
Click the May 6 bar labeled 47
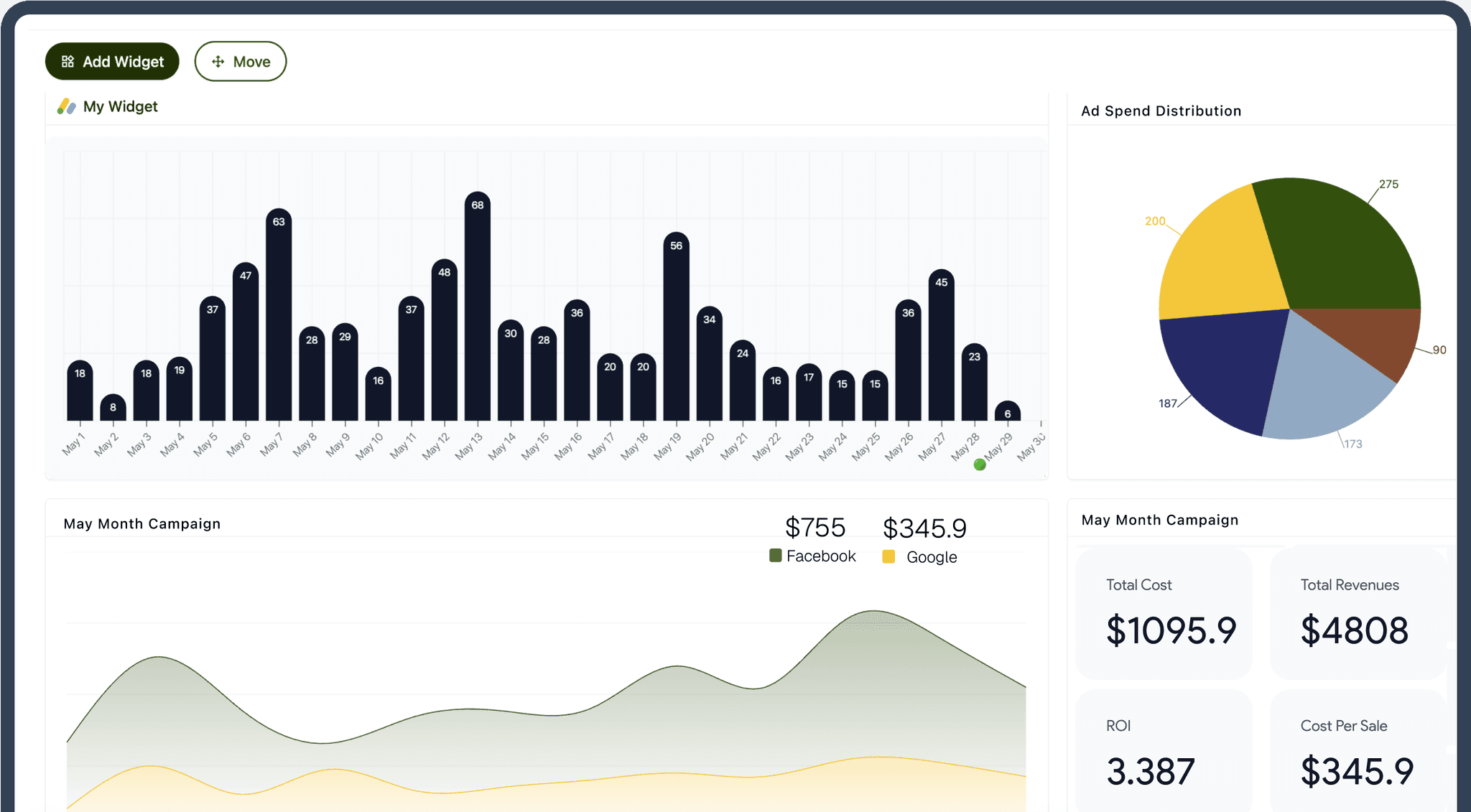246,342
